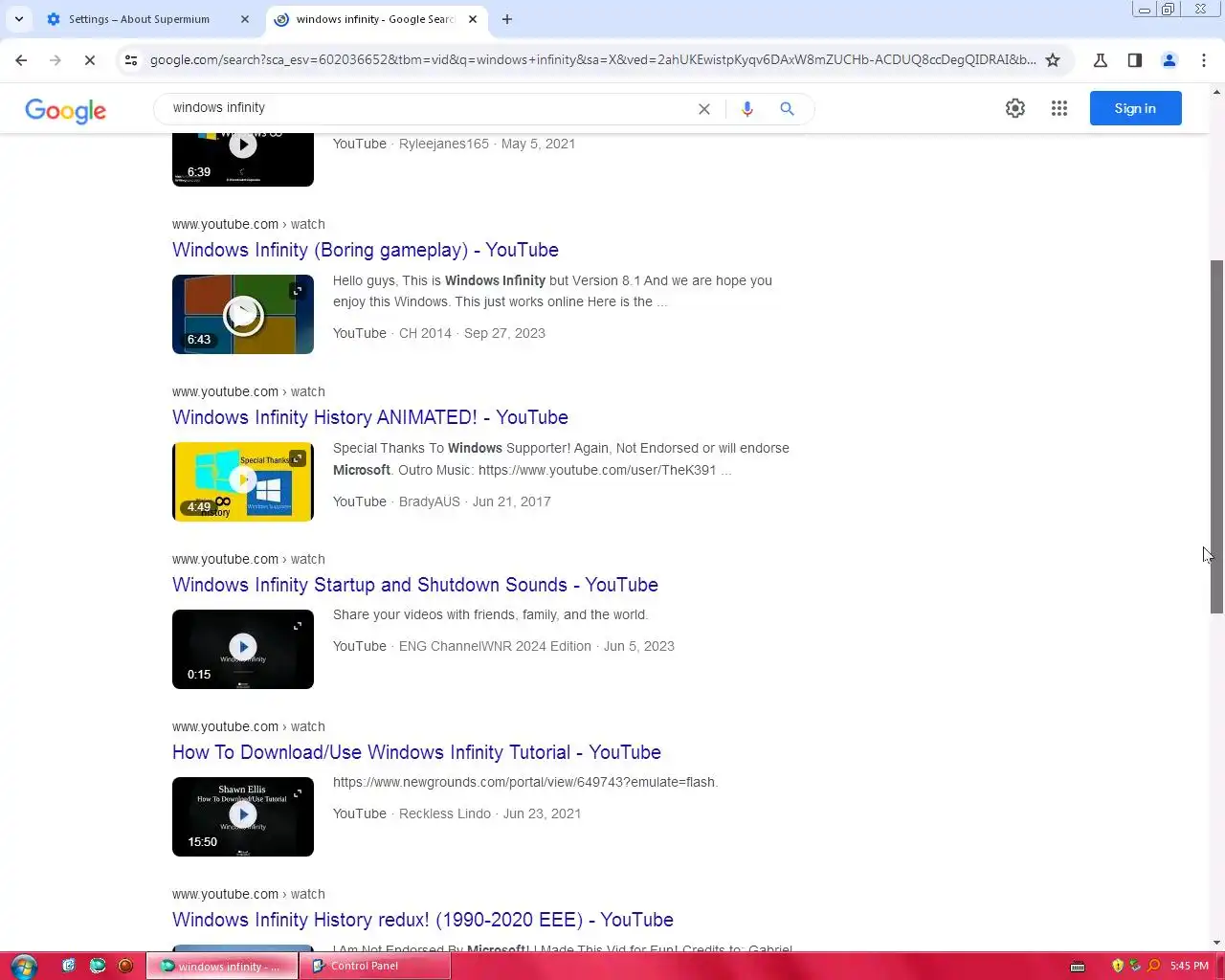Open Windows Infinity Startup and Shutdown Sounds link
Screen dimensions: 1225x980
[x=415, y=585]
